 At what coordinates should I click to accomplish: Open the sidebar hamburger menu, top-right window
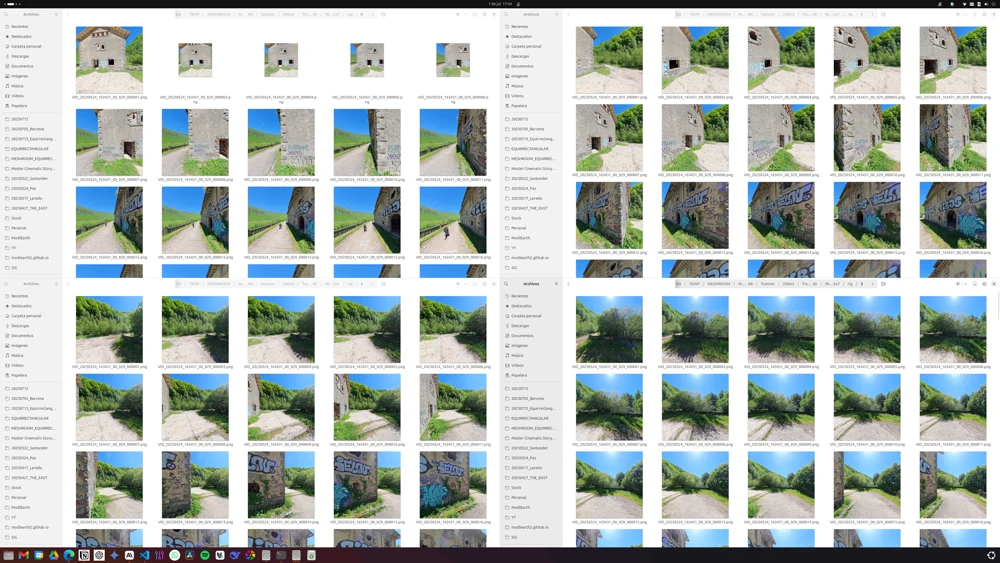[556, 14]
